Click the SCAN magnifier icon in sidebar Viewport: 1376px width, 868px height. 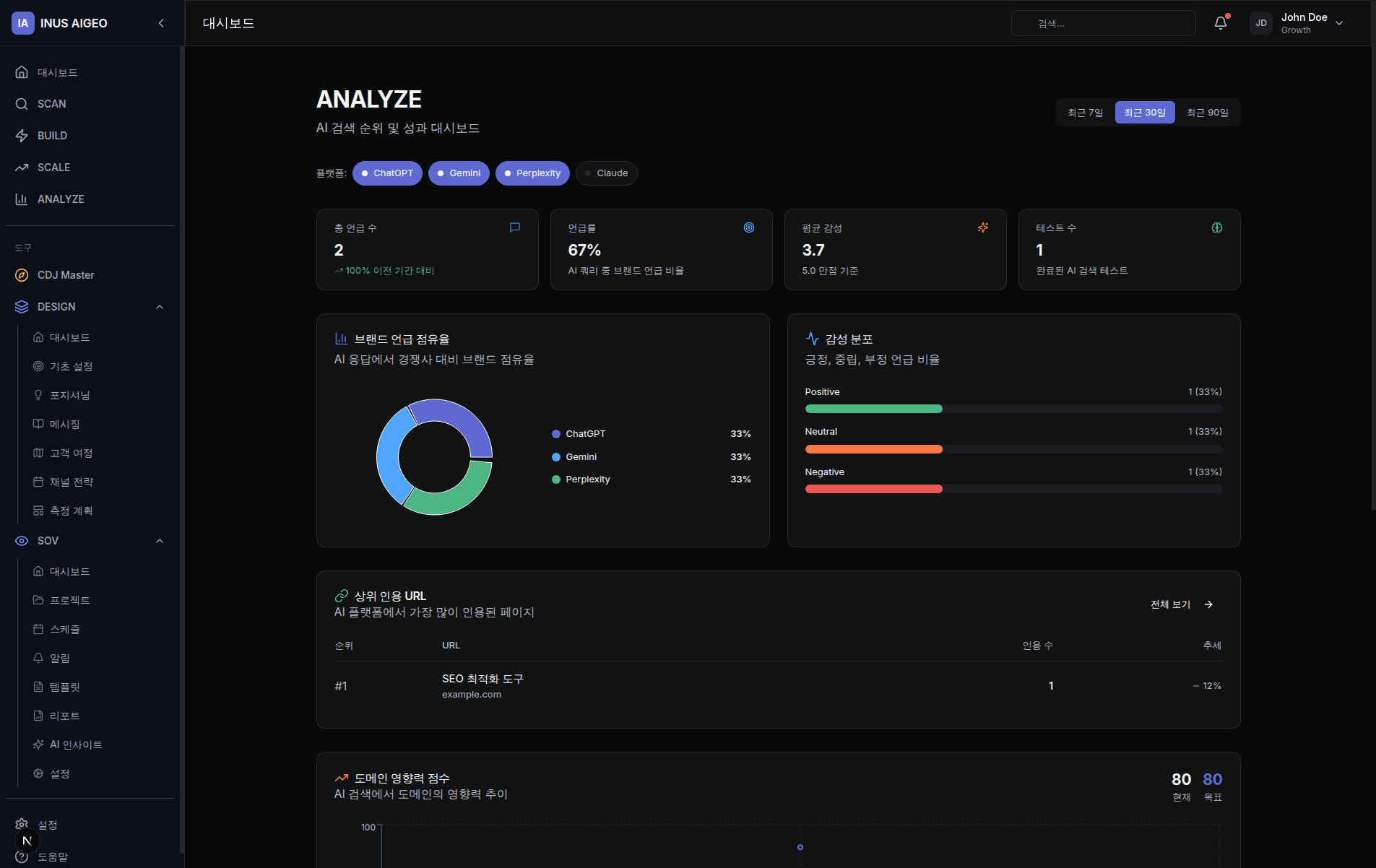pos(22,104)
